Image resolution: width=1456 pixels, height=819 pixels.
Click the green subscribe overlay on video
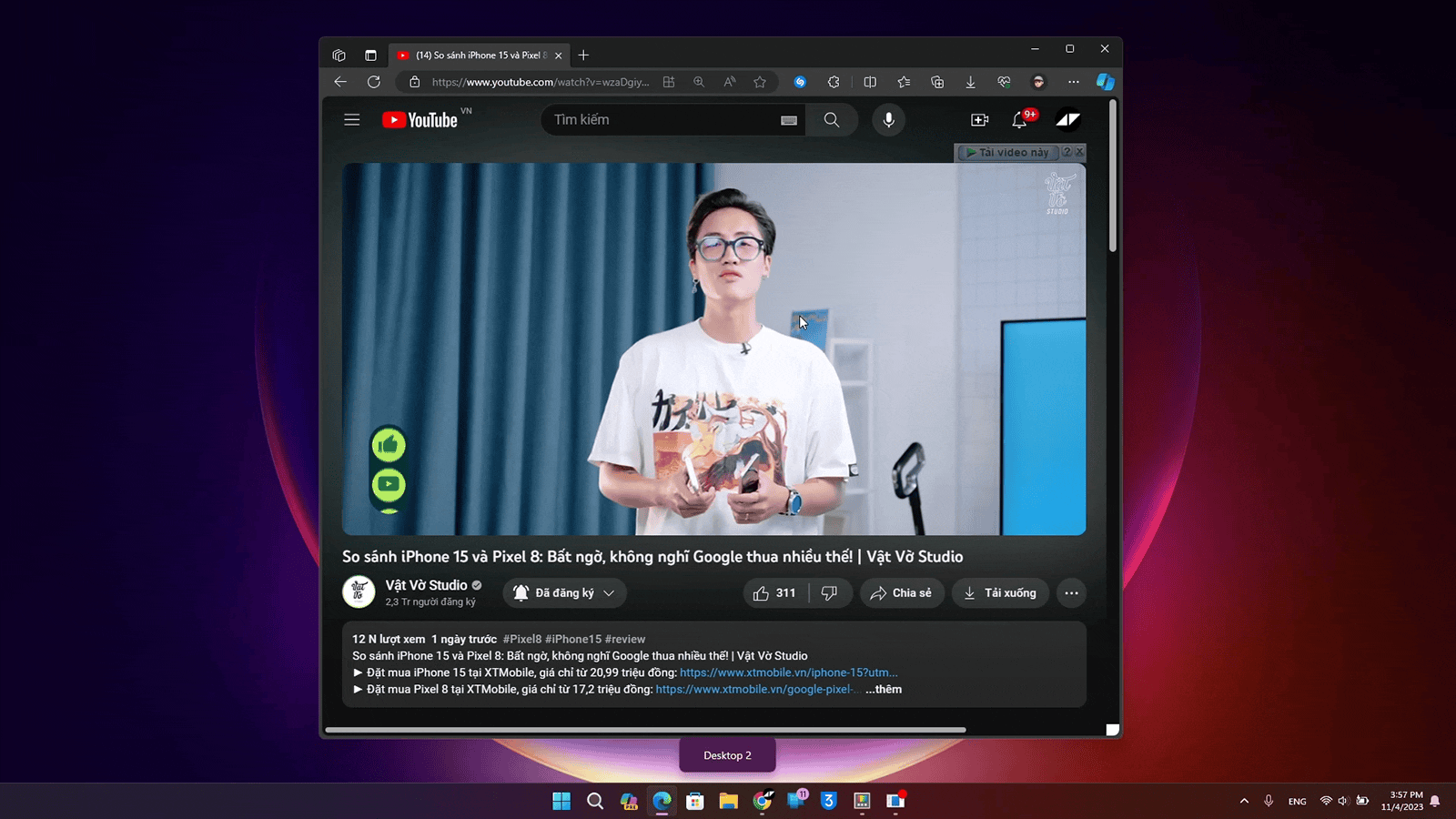coord(389,484)
